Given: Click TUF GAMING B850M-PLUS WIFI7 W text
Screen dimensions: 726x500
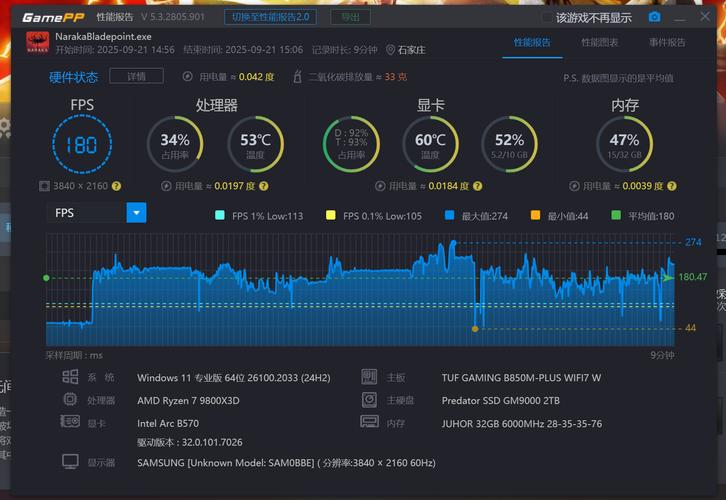Looking at the screenshot, I should tap(521, 378).
